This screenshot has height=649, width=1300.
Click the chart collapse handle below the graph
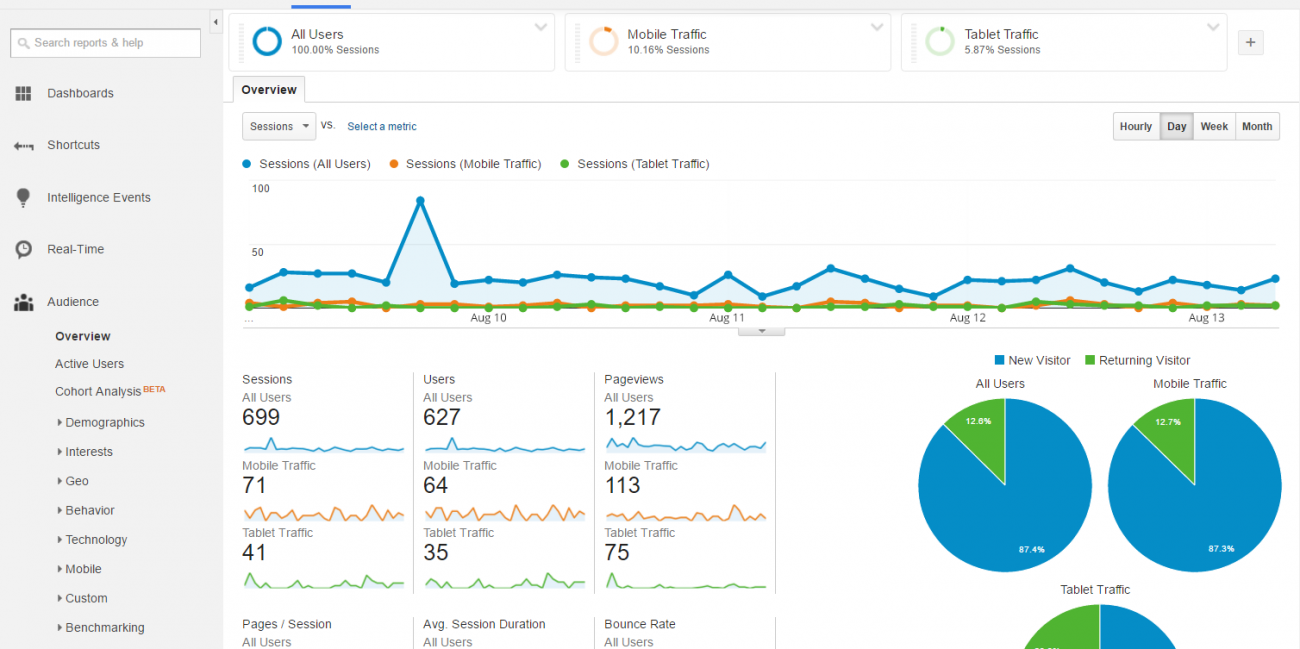pos(761,331)
